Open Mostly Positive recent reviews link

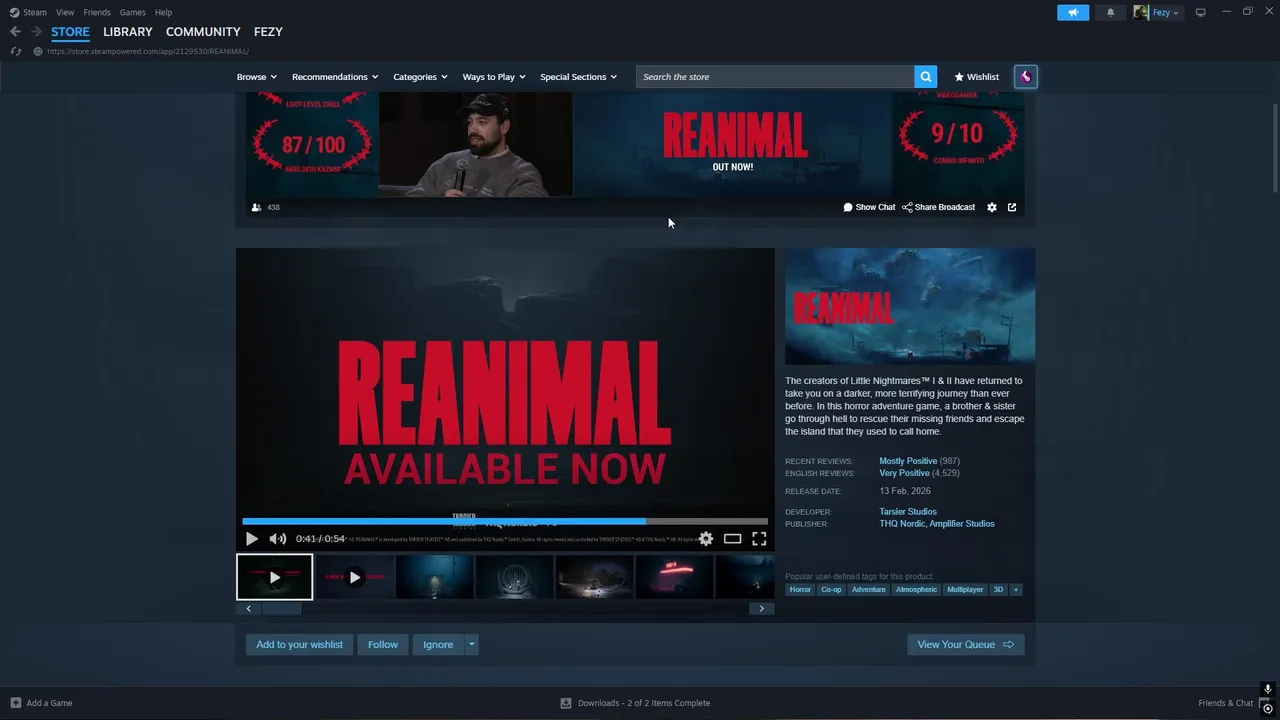(x=908, y=461)
